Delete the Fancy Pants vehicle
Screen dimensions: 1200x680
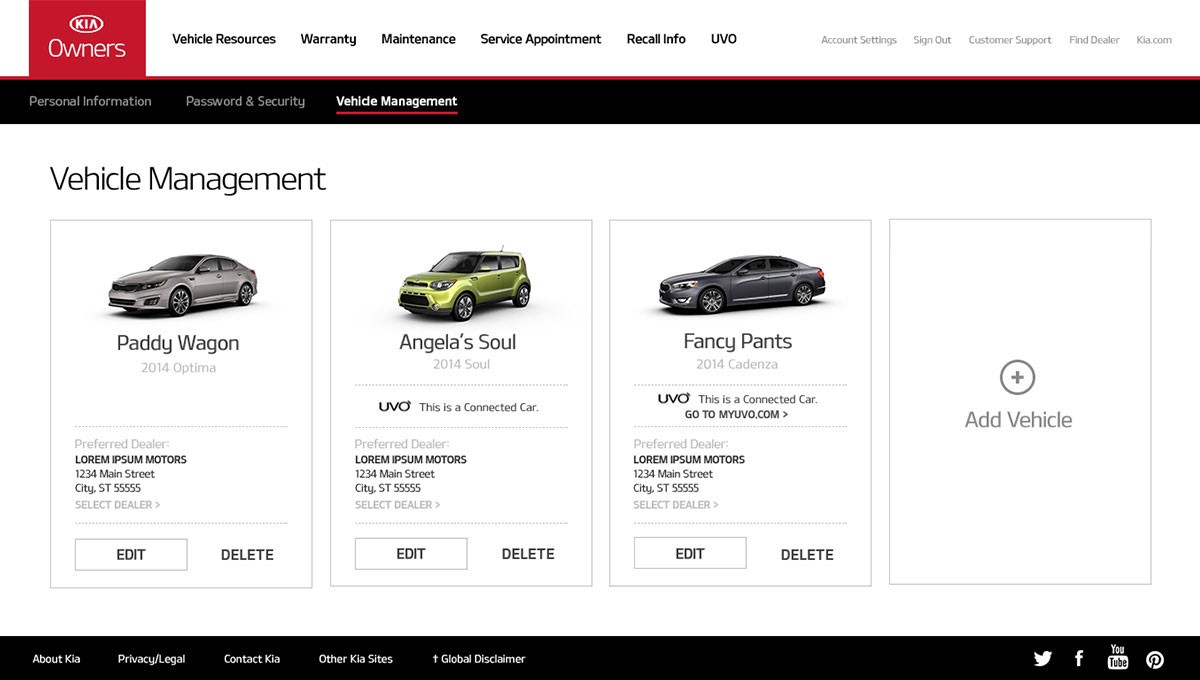click(x=807, y=555)
